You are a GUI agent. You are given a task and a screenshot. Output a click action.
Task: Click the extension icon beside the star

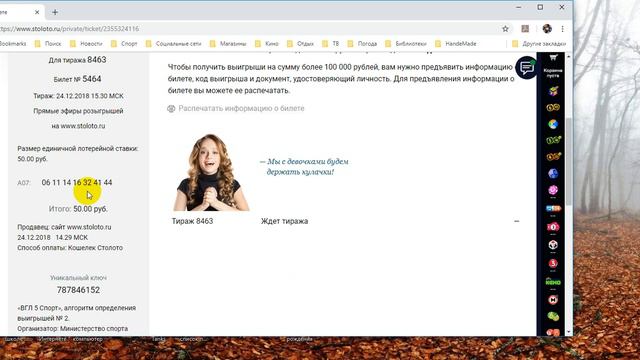(x=525, y=29)
